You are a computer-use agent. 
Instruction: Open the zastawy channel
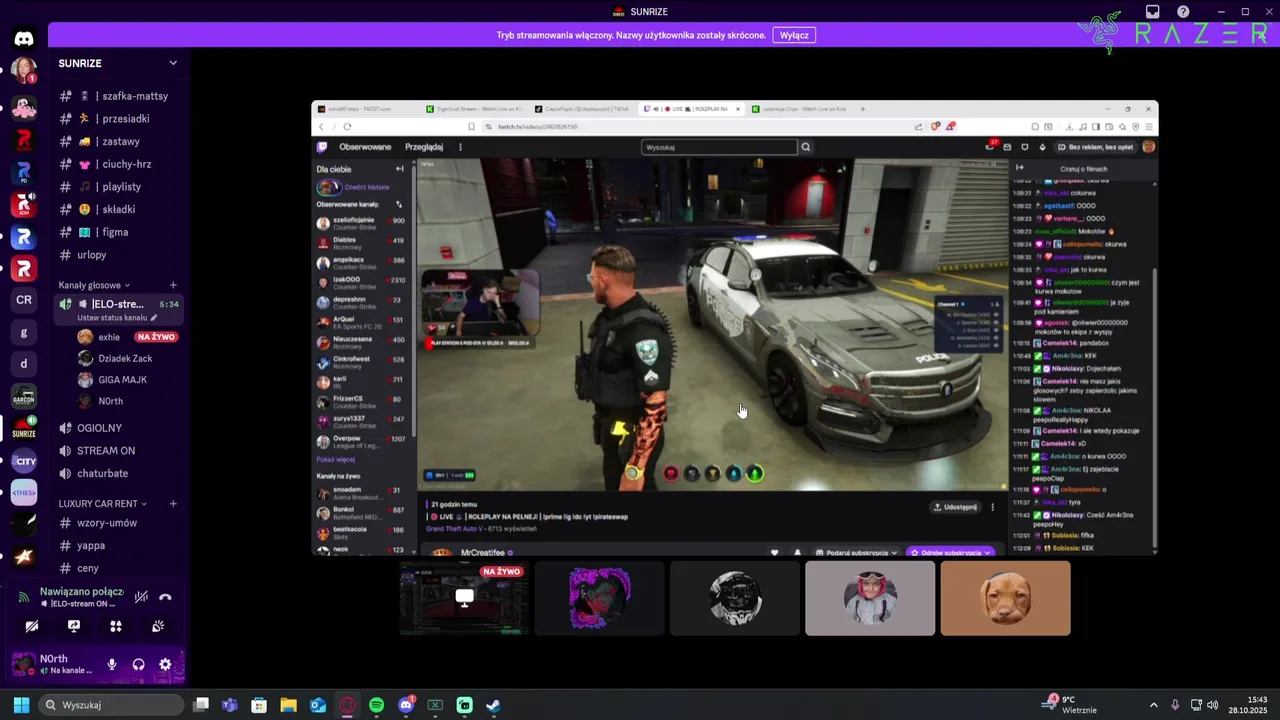[119, 141]
